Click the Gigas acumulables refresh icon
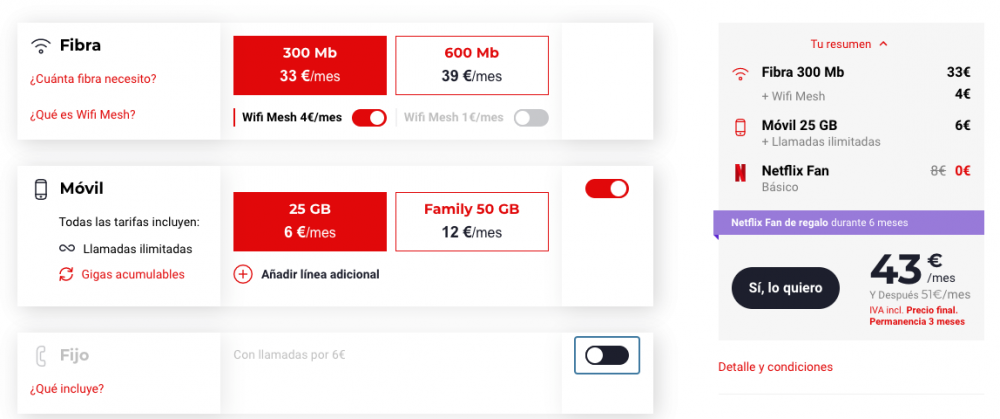This screenshot has width=1000, height=419. [x=66, y=274]
